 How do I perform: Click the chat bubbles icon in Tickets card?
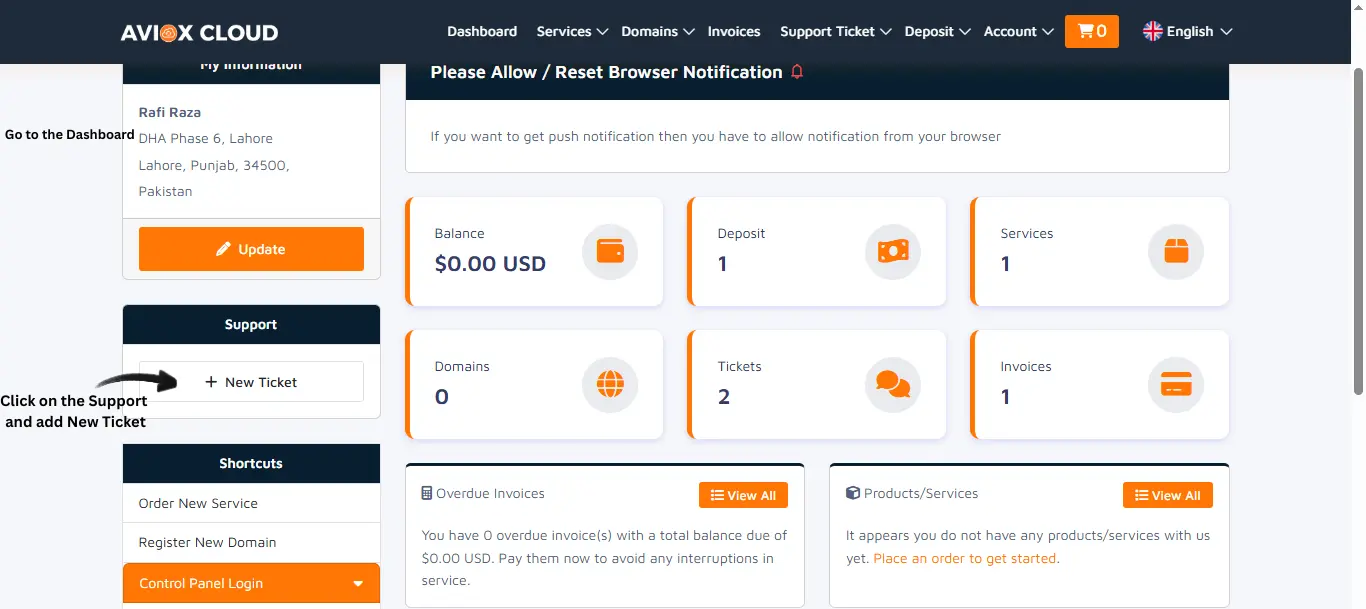(x=892, y=384)
